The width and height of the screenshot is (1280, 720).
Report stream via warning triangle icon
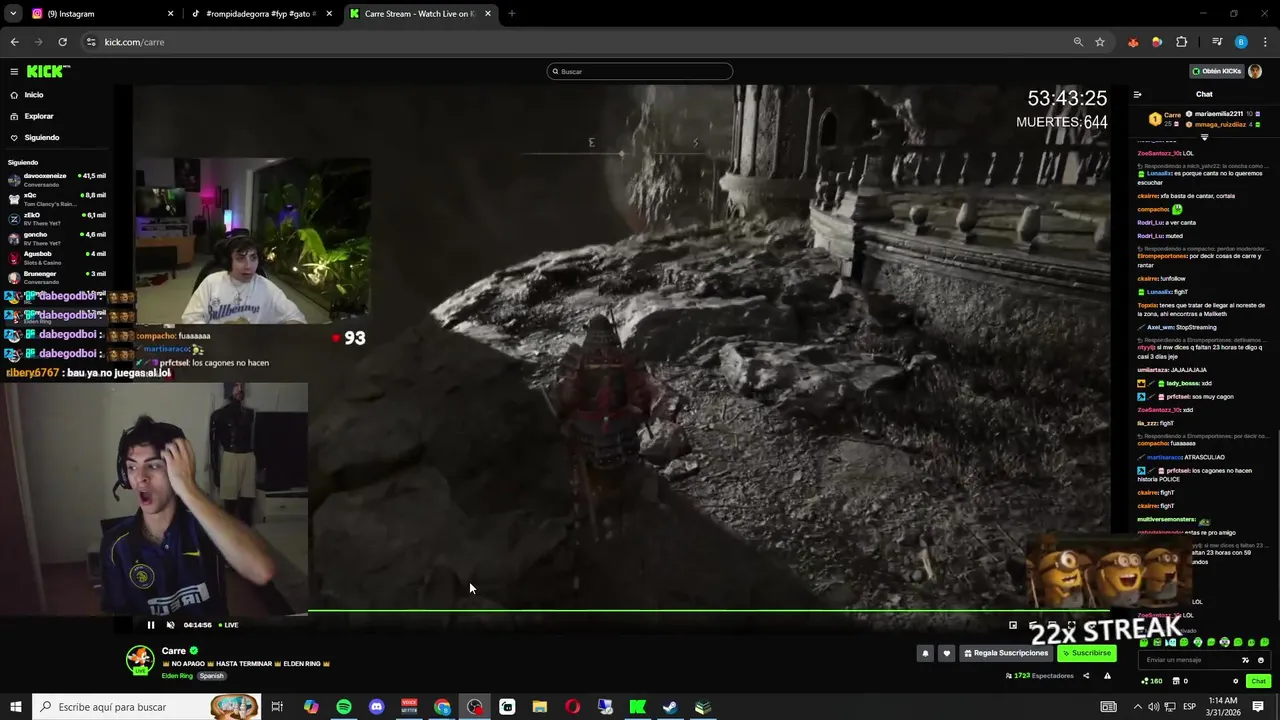[x=1107, y=676]
